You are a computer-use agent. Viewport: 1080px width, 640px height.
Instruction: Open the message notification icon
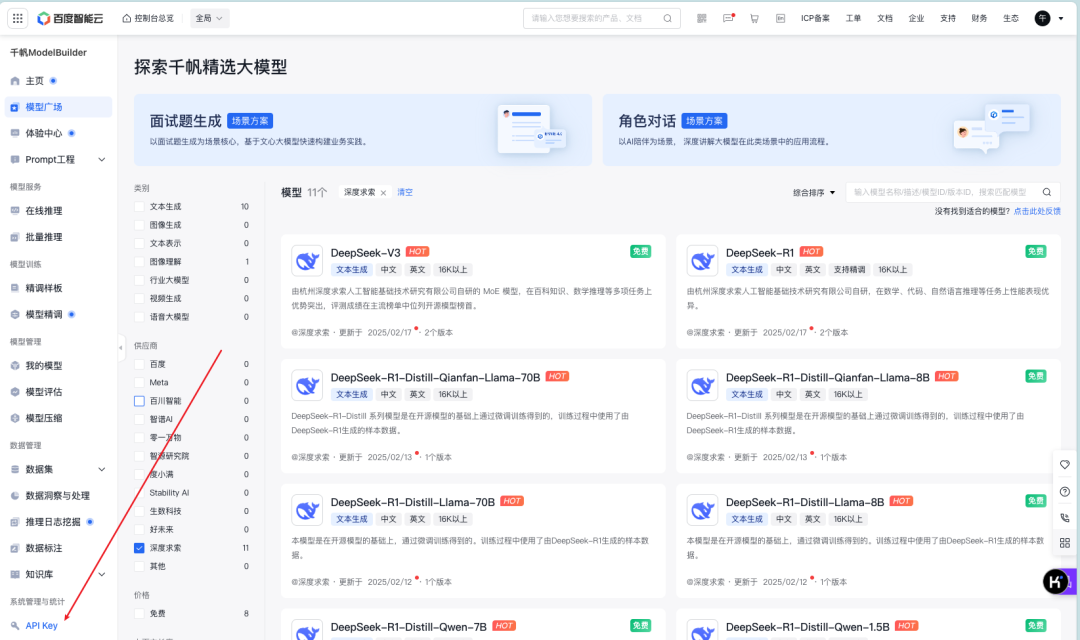click(x=728, y=19)
